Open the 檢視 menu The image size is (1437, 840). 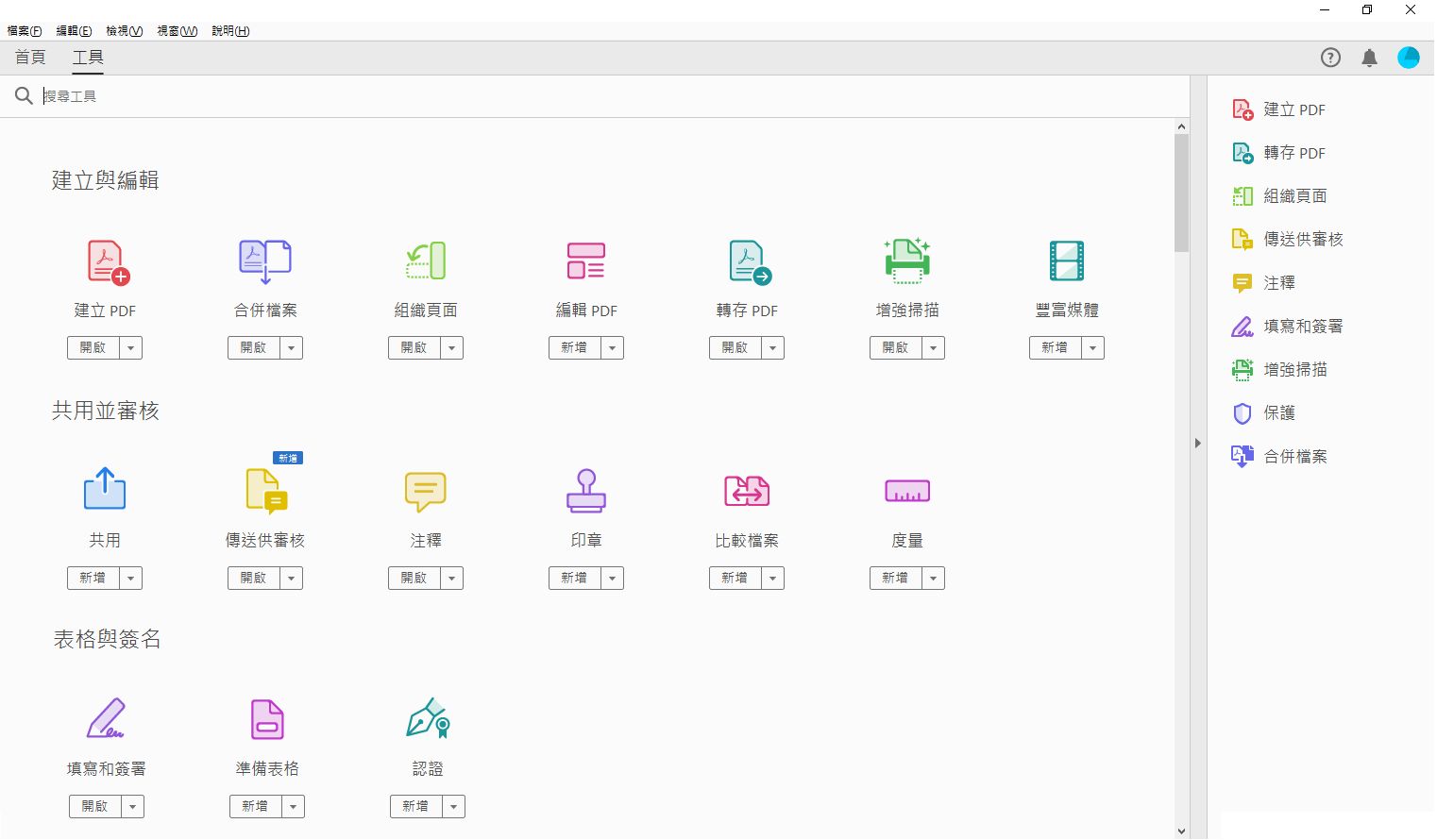pos(123,30)
